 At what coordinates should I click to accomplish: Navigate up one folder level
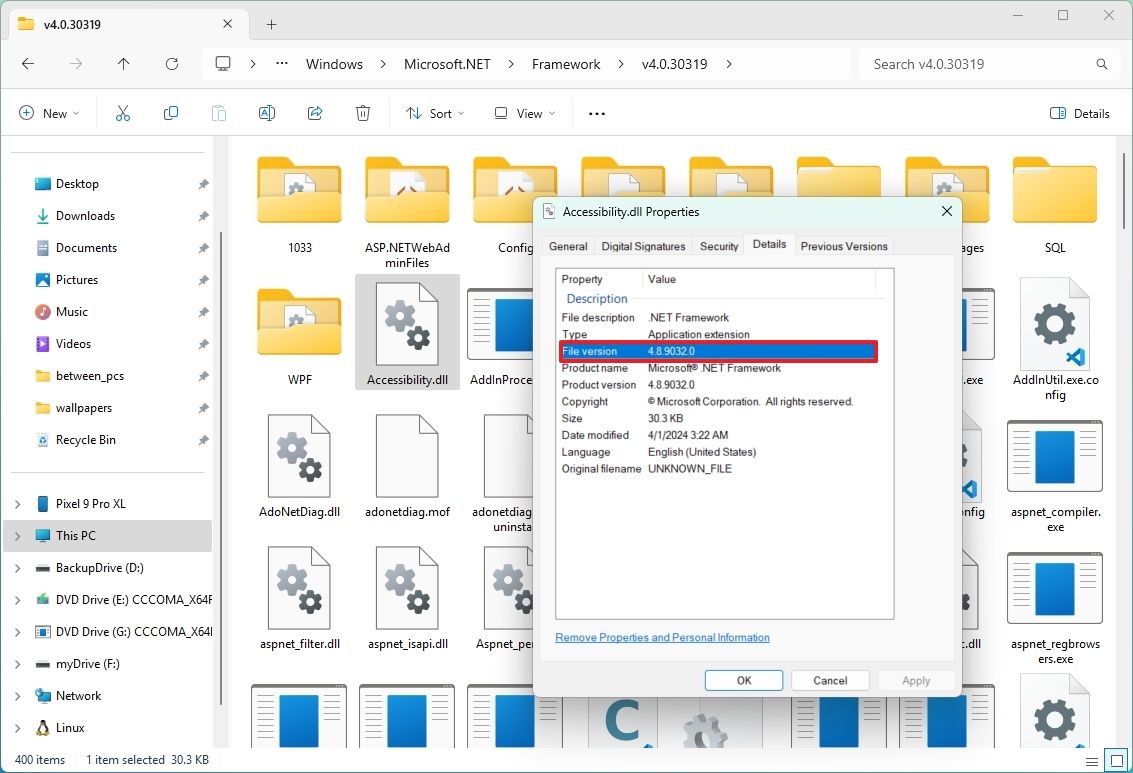pos(123,63)
